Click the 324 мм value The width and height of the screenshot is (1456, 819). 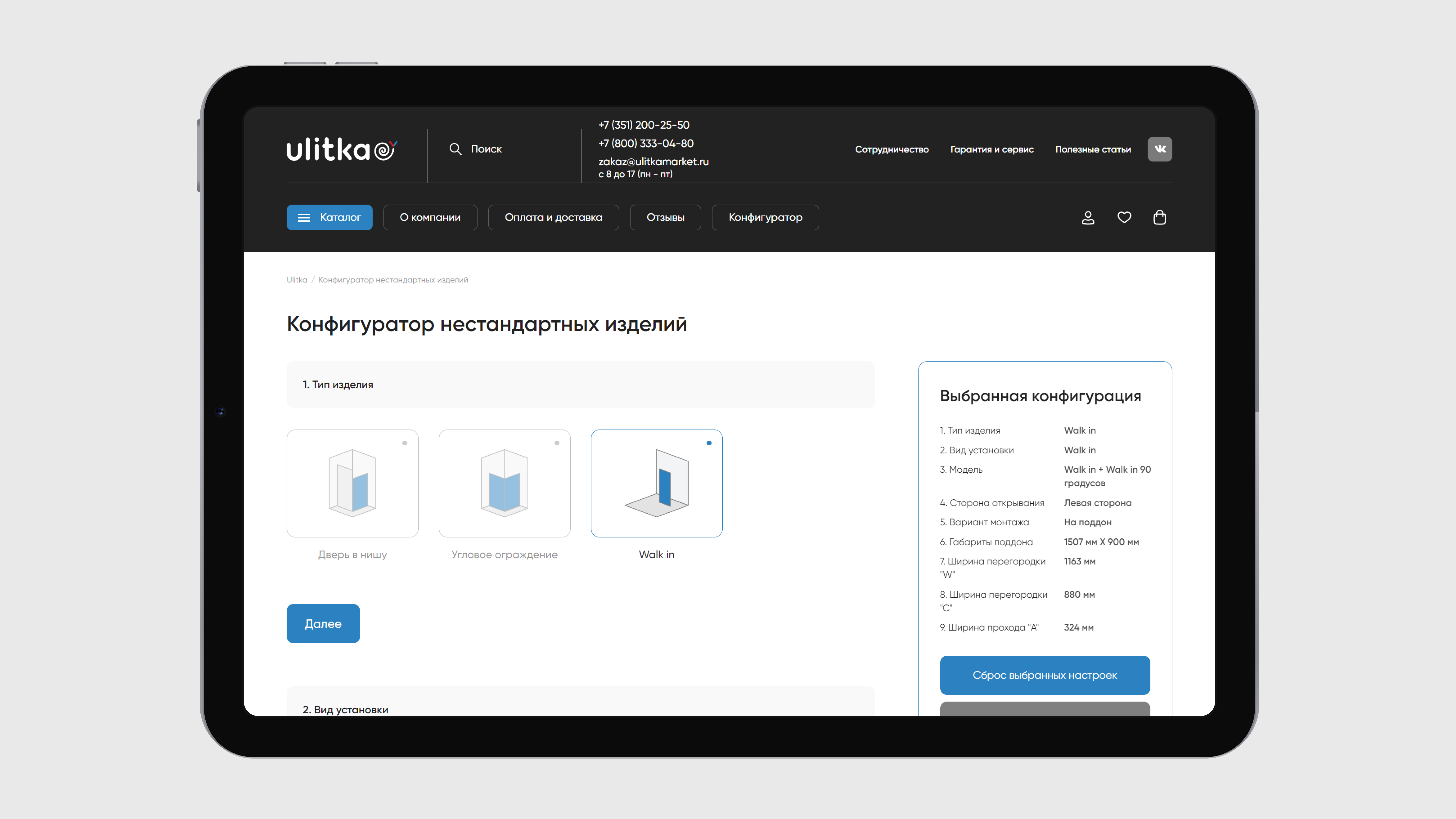(1079, 628)
